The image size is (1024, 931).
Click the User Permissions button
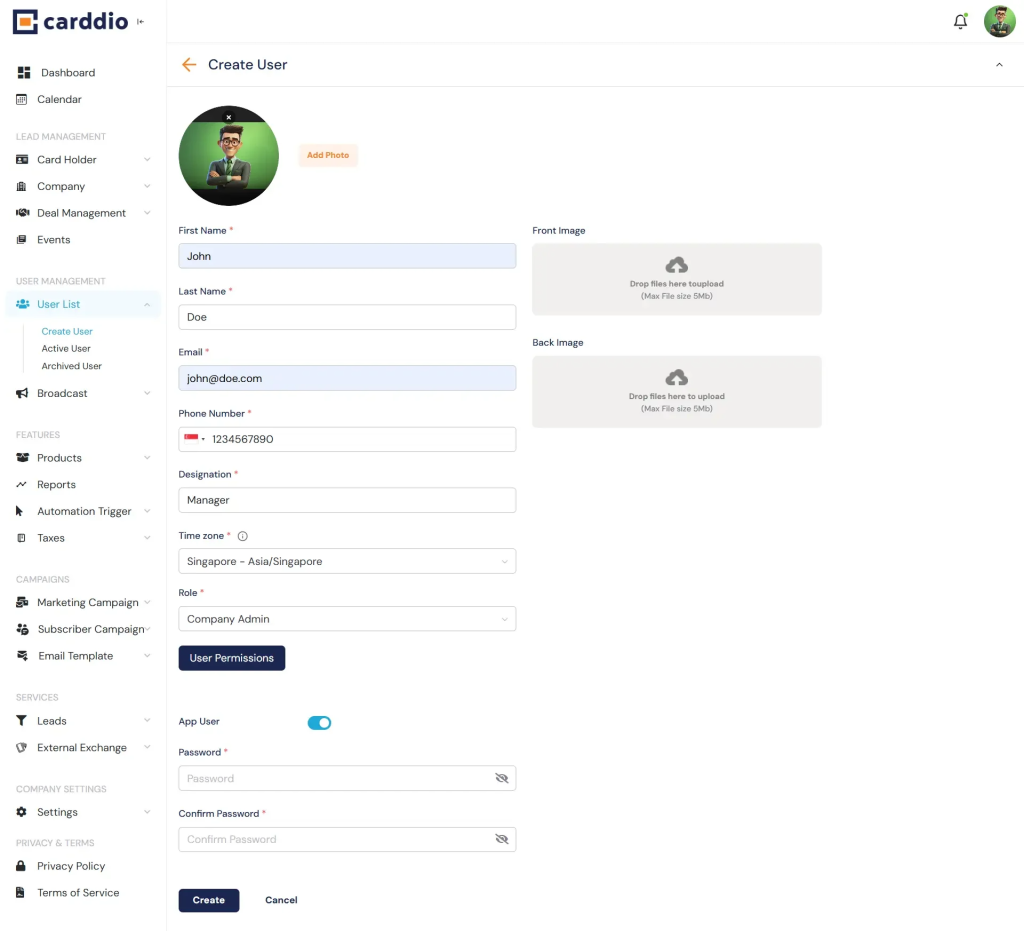click(231, 657)
